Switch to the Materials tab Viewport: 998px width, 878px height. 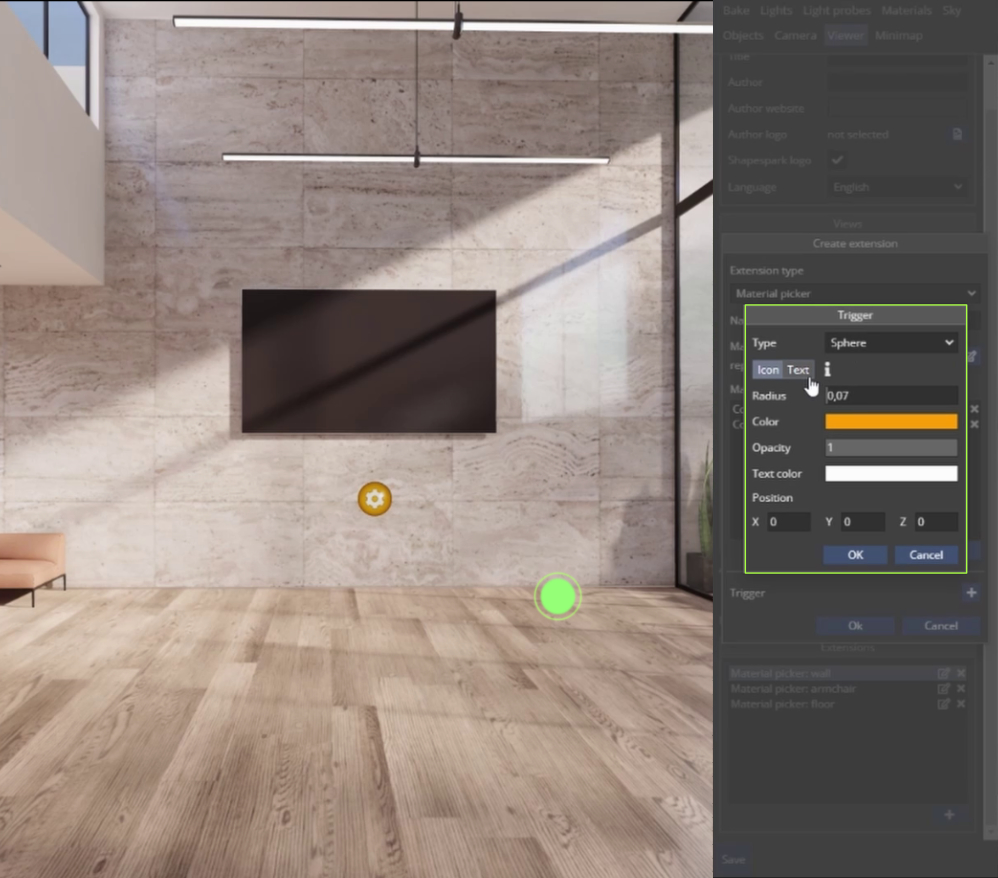pos(906,10)
